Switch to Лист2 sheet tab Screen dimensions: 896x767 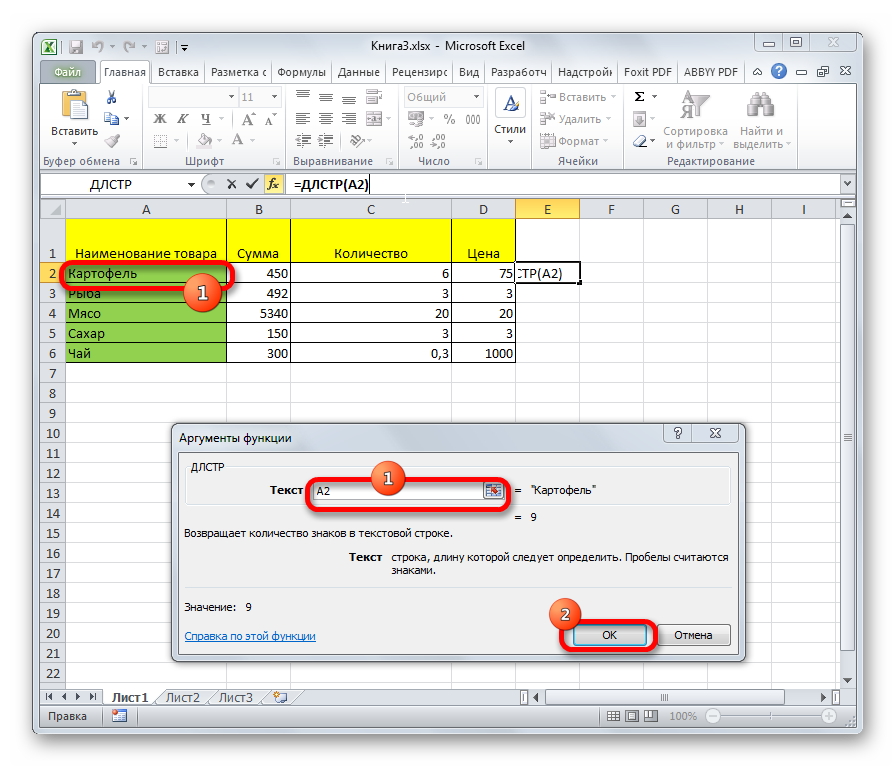[x=182, y=698]
